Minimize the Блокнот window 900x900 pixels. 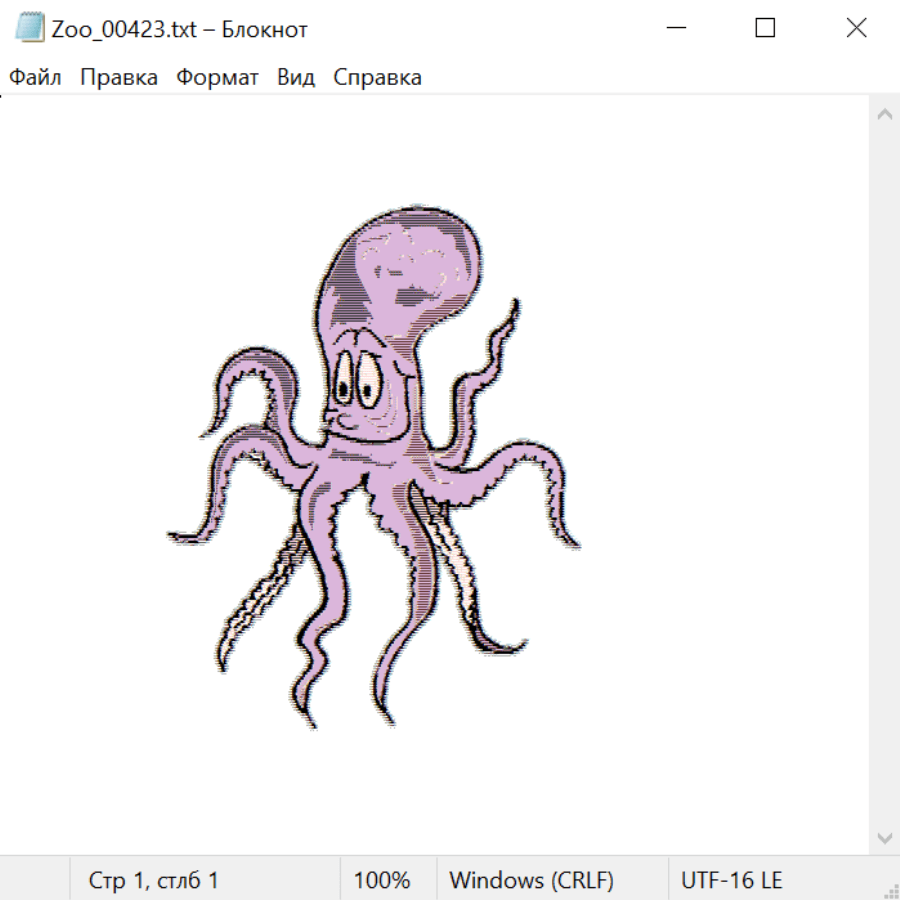(675, 28)
